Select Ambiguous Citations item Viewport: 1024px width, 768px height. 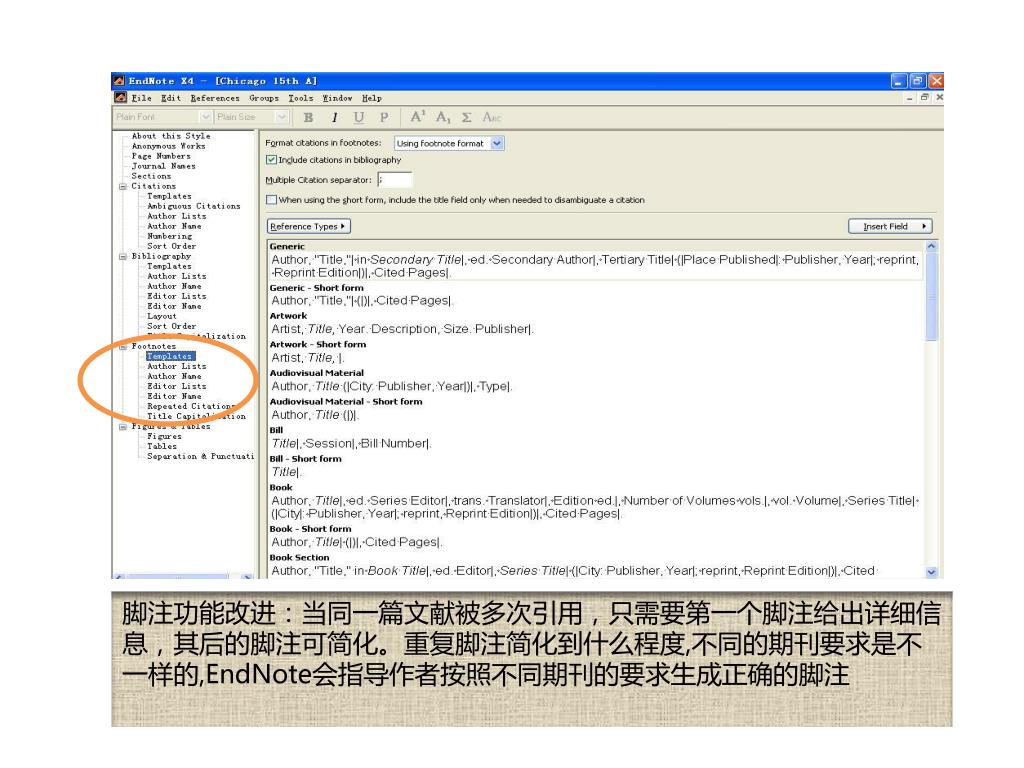coord(194,206)
